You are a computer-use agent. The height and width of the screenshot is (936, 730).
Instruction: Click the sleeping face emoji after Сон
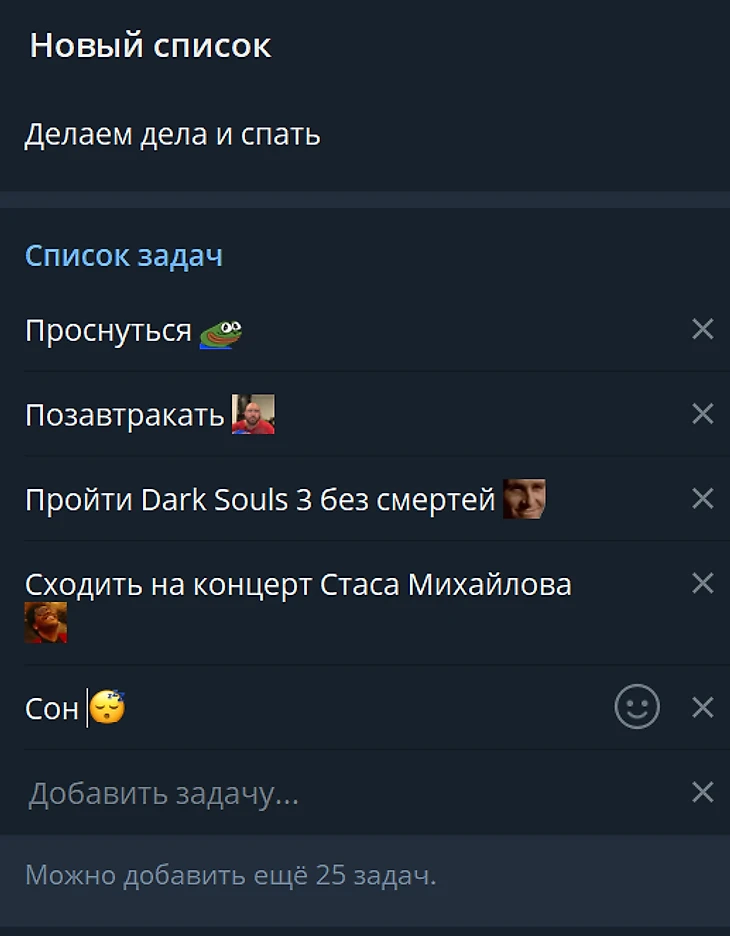107,707
